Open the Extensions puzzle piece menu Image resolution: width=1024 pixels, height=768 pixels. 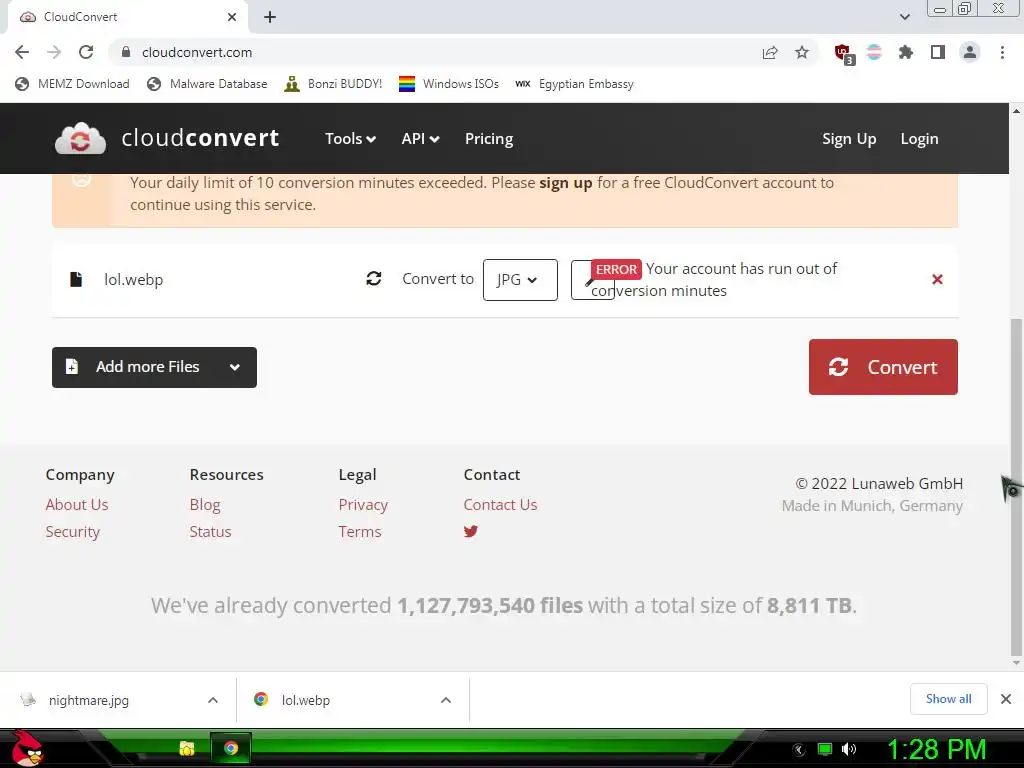[905, 52]
